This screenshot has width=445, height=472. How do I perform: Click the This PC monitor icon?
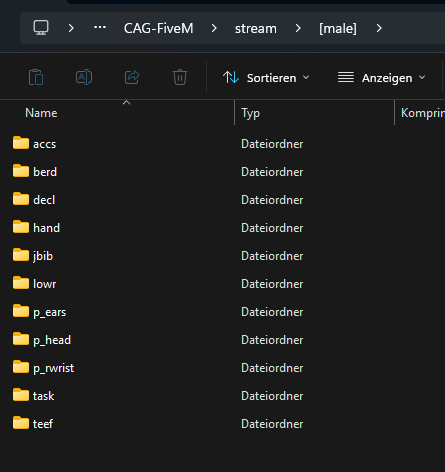41,28
